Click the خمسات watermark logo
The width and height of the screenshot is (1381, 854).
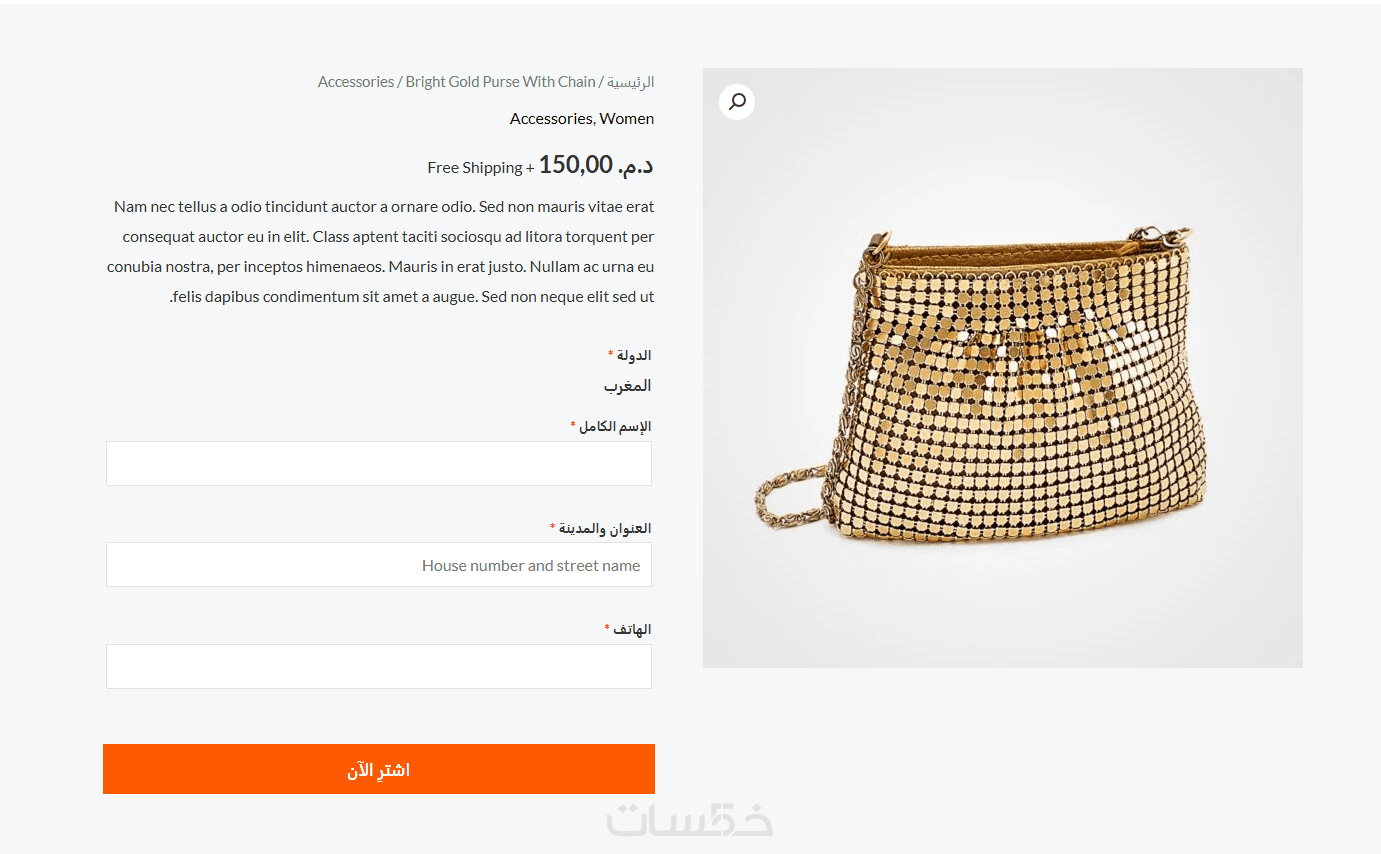(x=690, y=820)
